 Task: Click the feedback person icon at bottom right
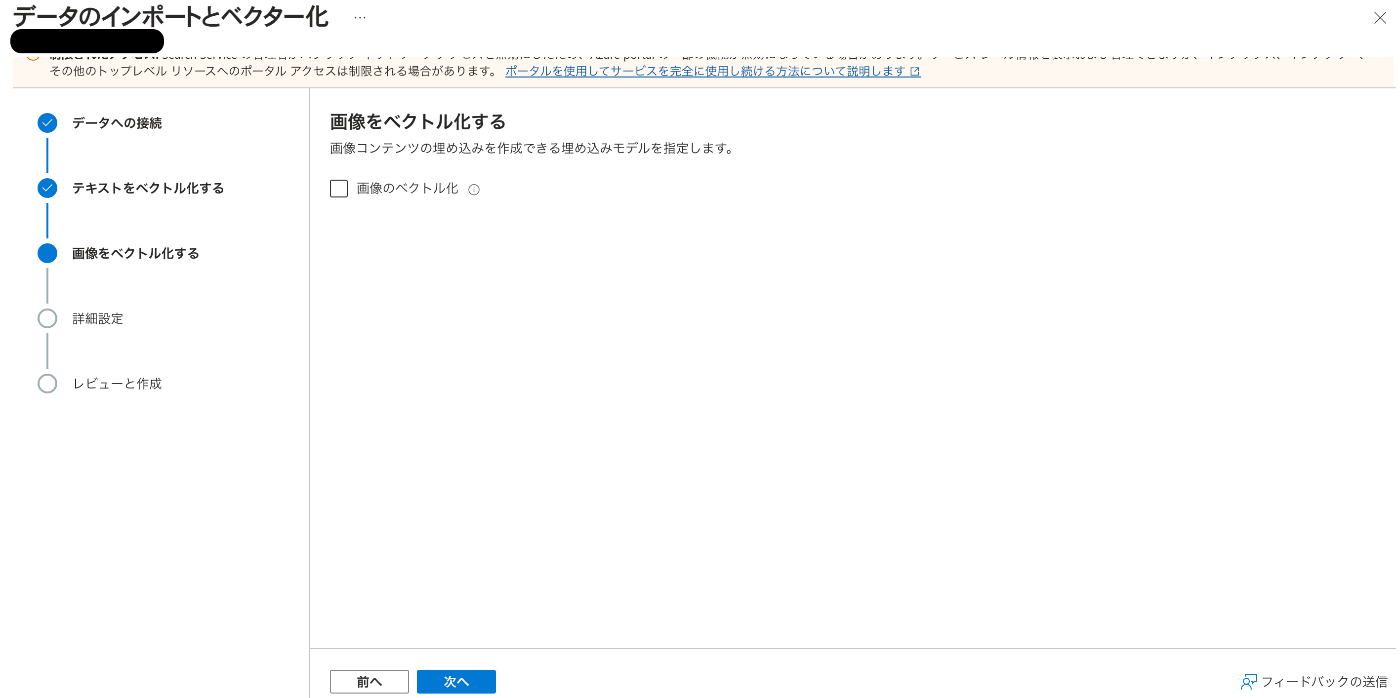[x=1249, y=682]
